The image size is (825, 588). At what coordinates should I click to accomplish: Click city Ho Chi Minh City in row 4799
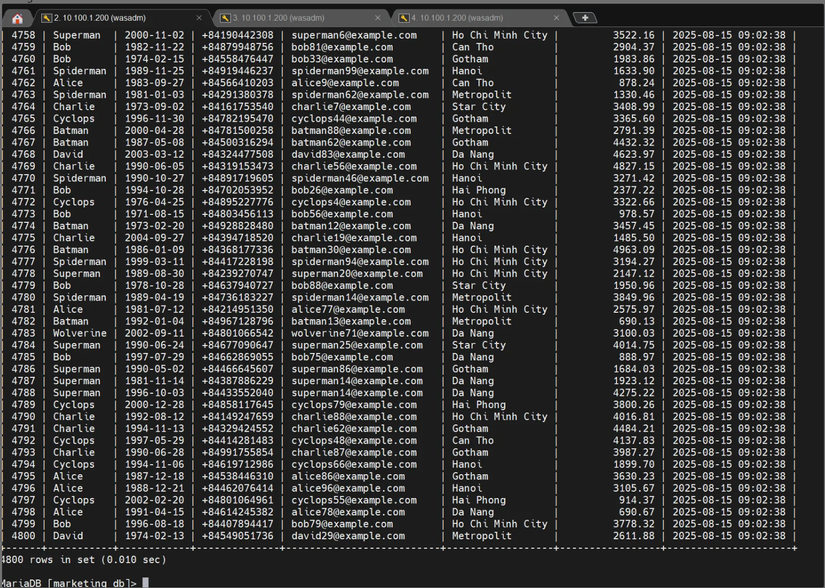coord(500,524)
